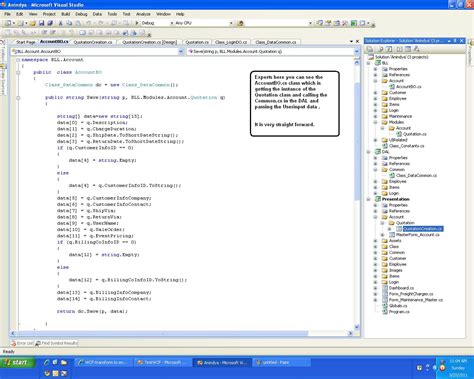Open the Save method members dropdown

[x=356, y=51]
